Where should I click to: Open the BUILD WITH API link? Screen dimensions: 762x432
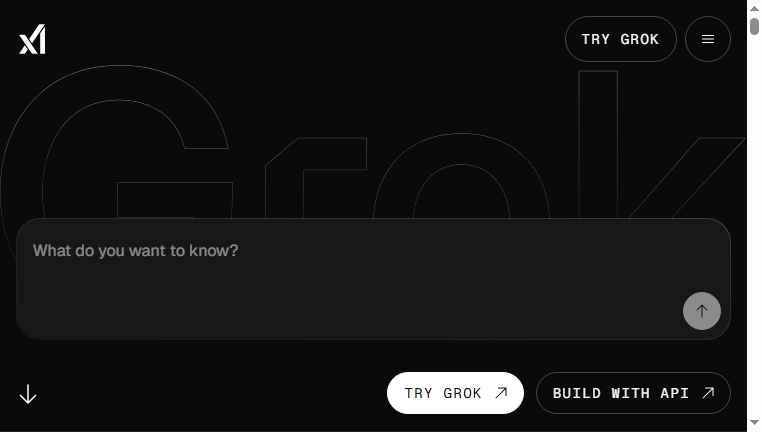click(633, 393)
